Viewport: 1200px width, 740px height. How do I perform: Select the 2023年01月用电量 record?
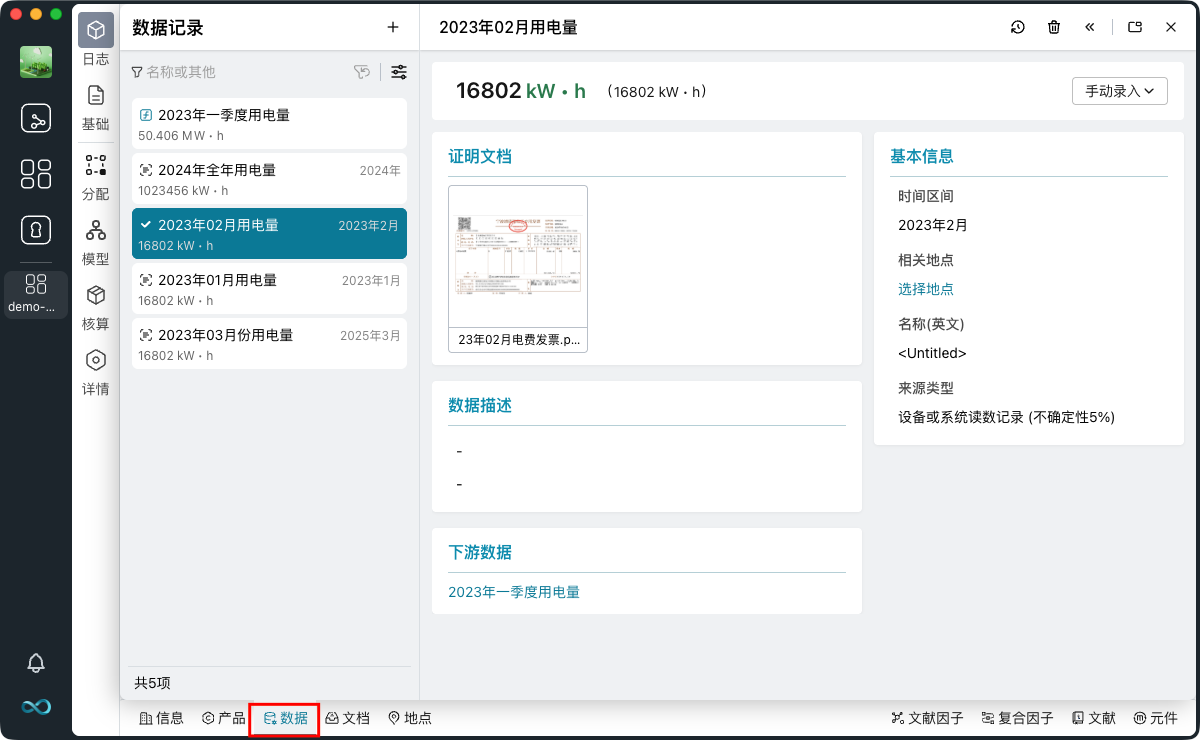269,289
